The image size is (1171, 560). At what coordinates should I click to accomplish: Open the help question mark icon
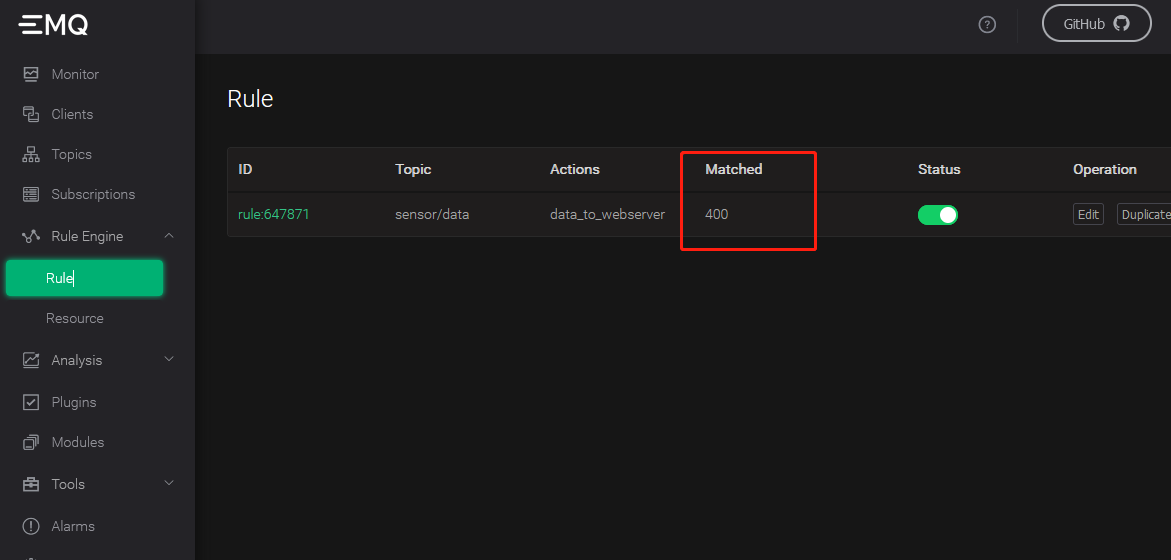pyautogui.click(x=987, y=25)
